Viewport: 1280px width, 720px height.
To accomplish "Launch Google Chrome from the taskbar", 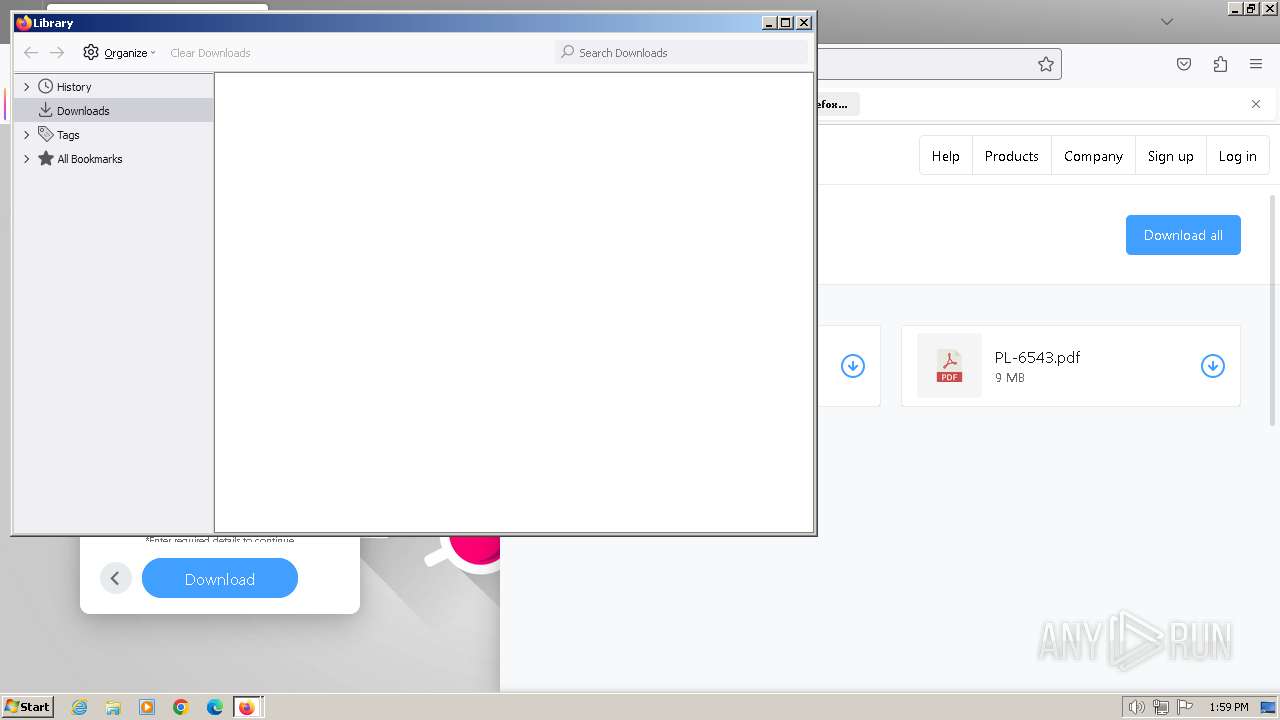I will (181, 707).
